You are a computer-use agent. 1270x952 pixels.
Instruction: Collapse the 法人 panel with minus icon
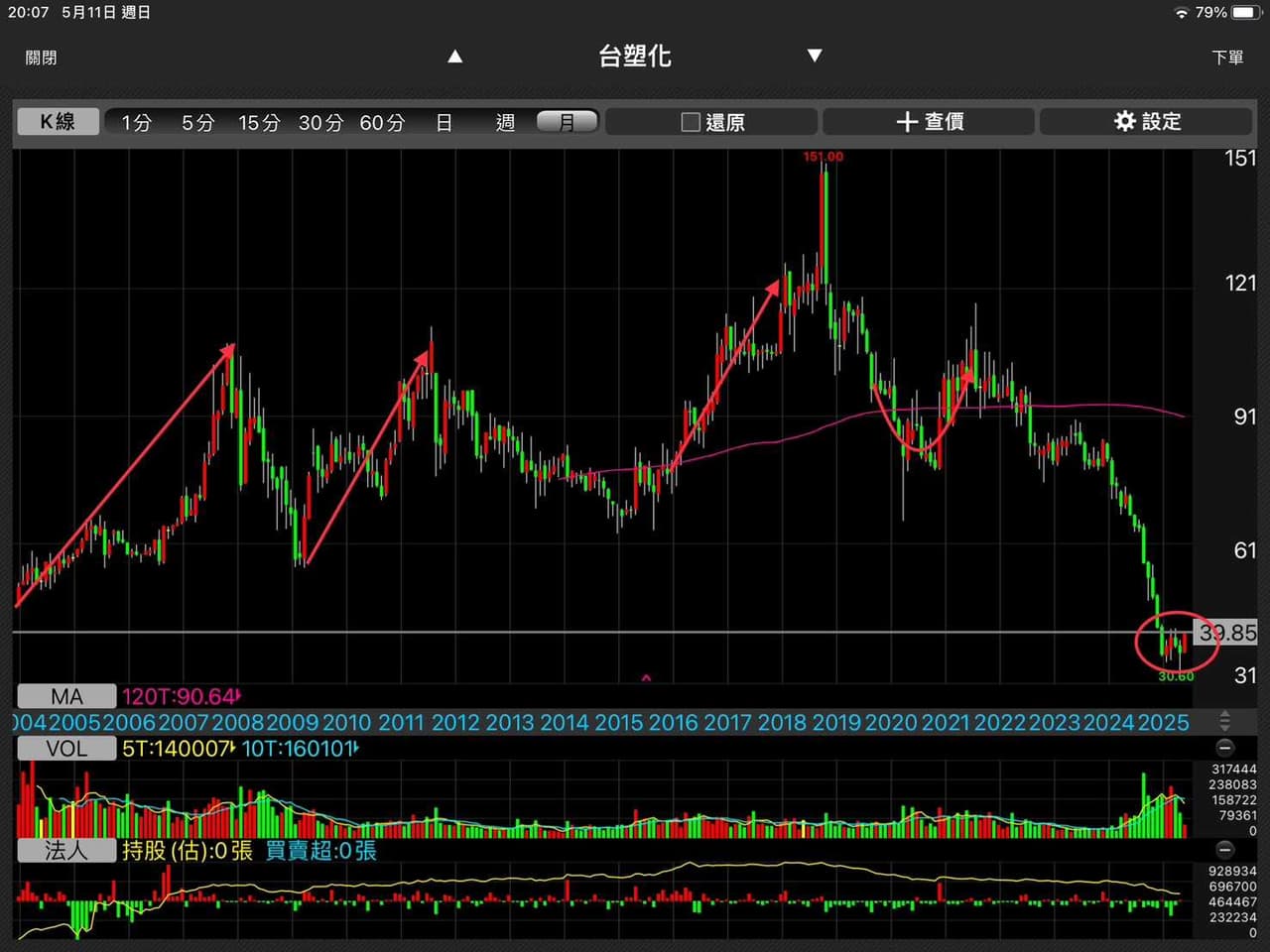tap(1225, 850)
